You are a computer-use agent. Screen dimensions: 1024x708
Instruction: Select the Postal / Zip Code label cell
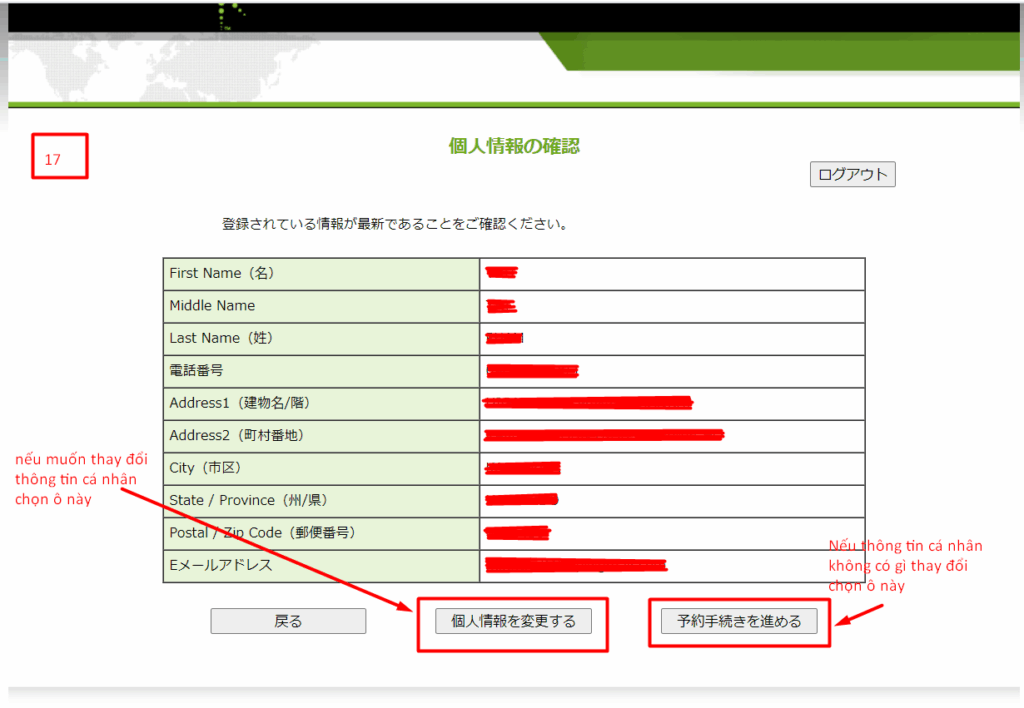321,533
